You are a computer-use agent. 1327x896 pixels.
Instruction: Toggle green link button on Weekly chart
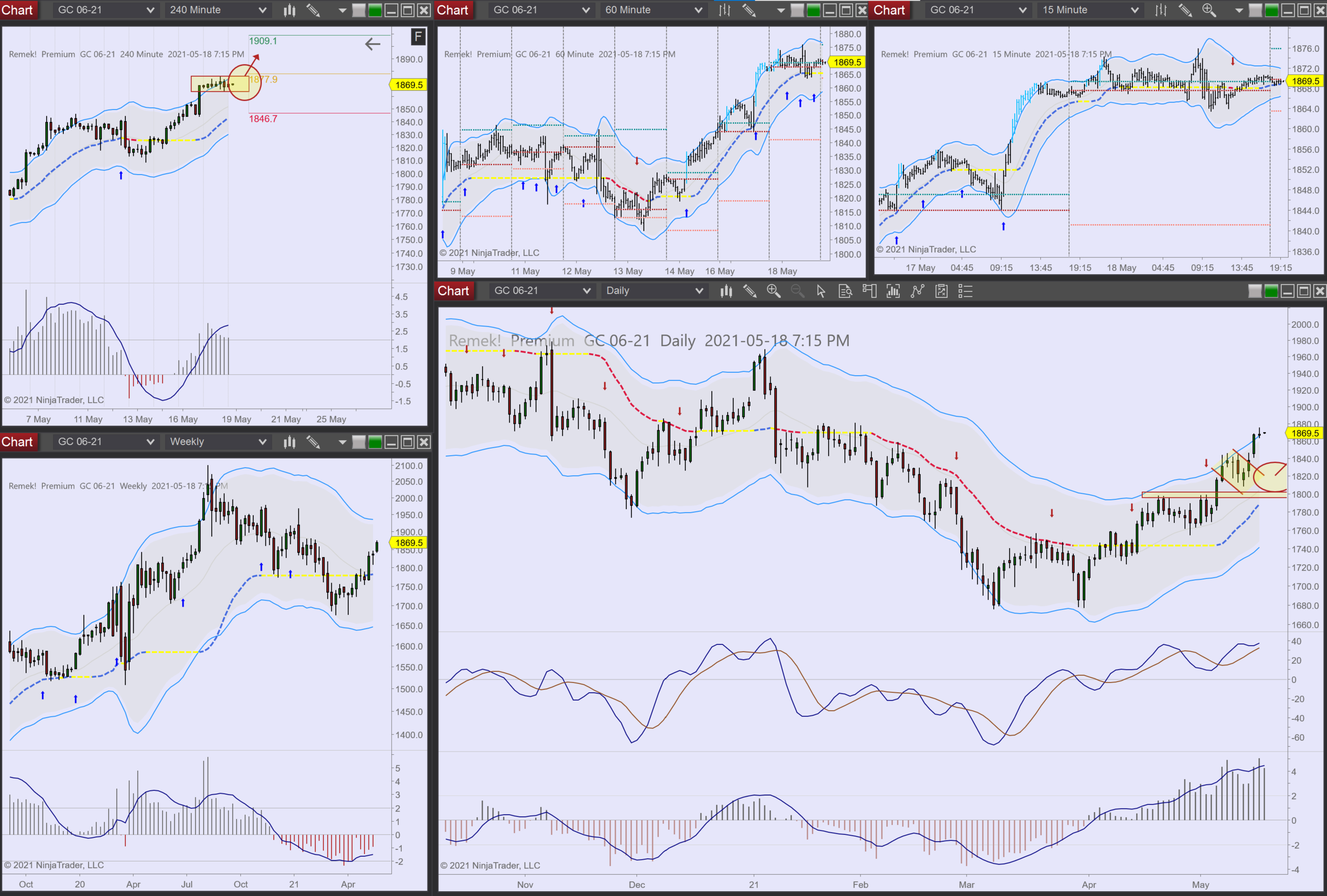375,442
